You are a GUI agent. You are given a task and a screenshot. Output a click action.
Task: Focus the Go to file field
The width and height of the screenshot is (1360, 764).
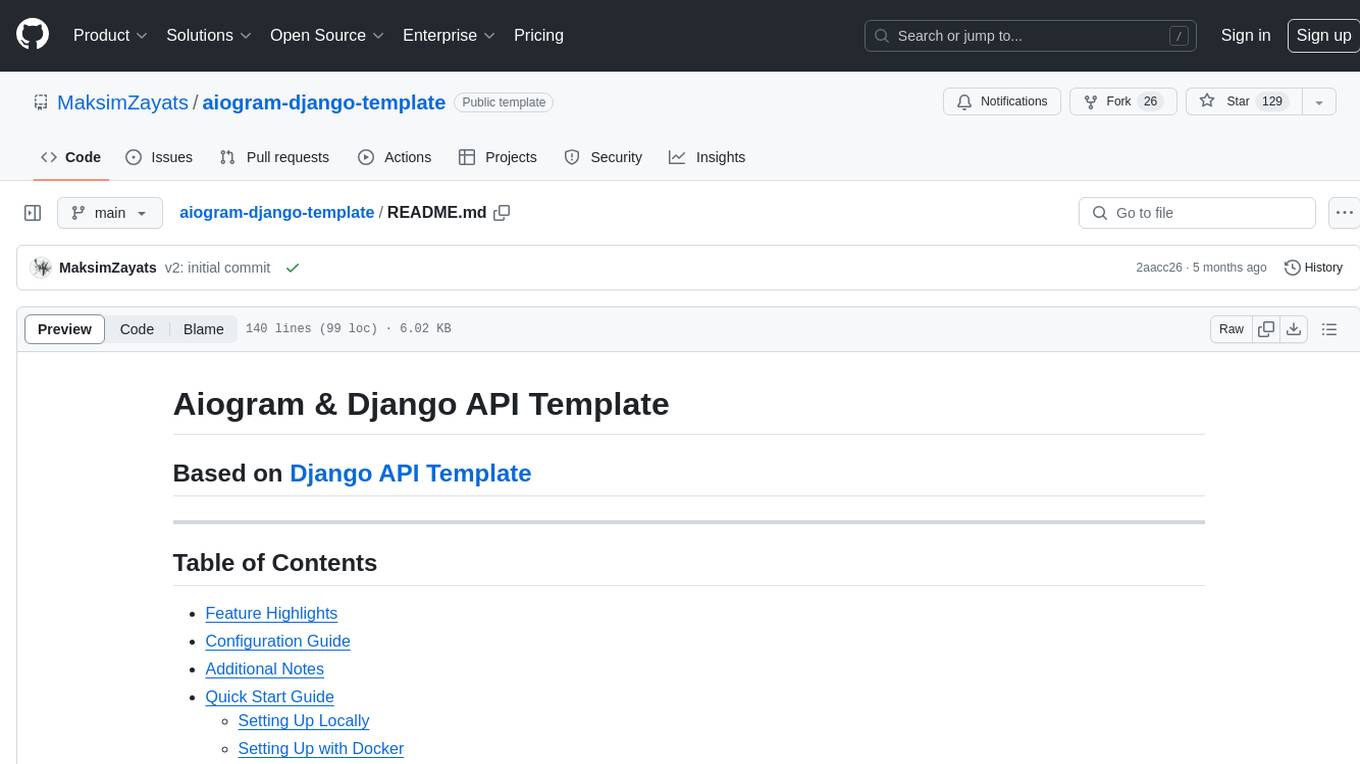point(1197,213)
